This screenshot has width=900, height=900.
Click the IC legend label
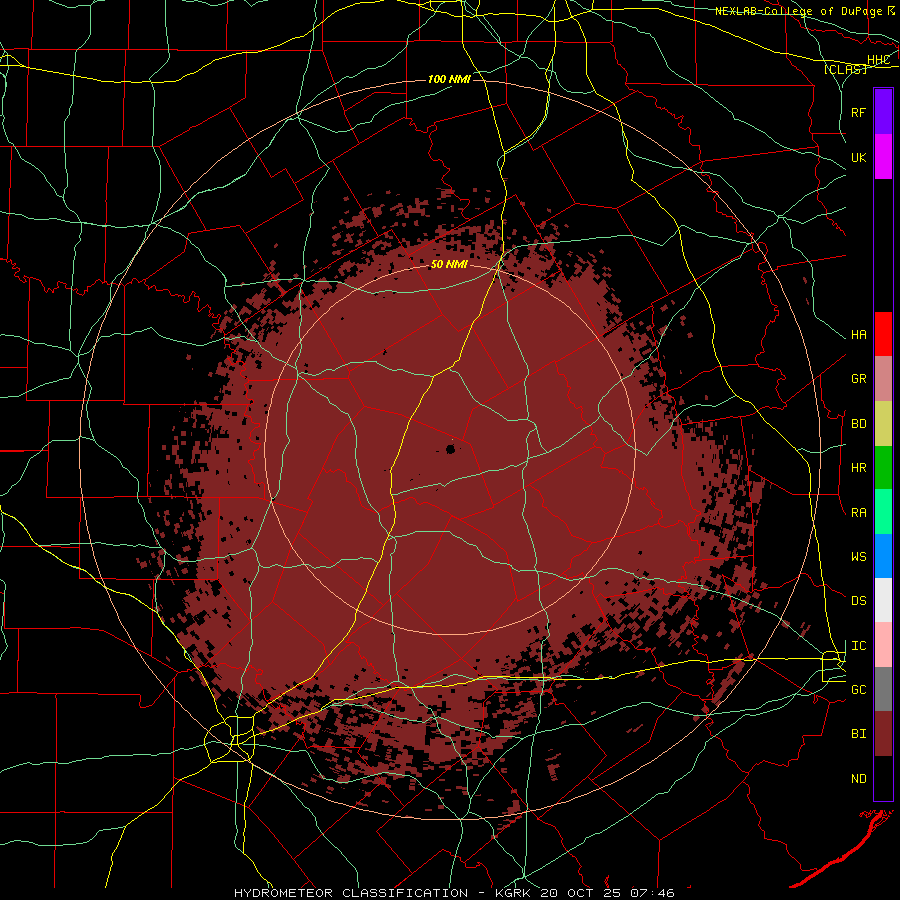click(x=858, y=646)
